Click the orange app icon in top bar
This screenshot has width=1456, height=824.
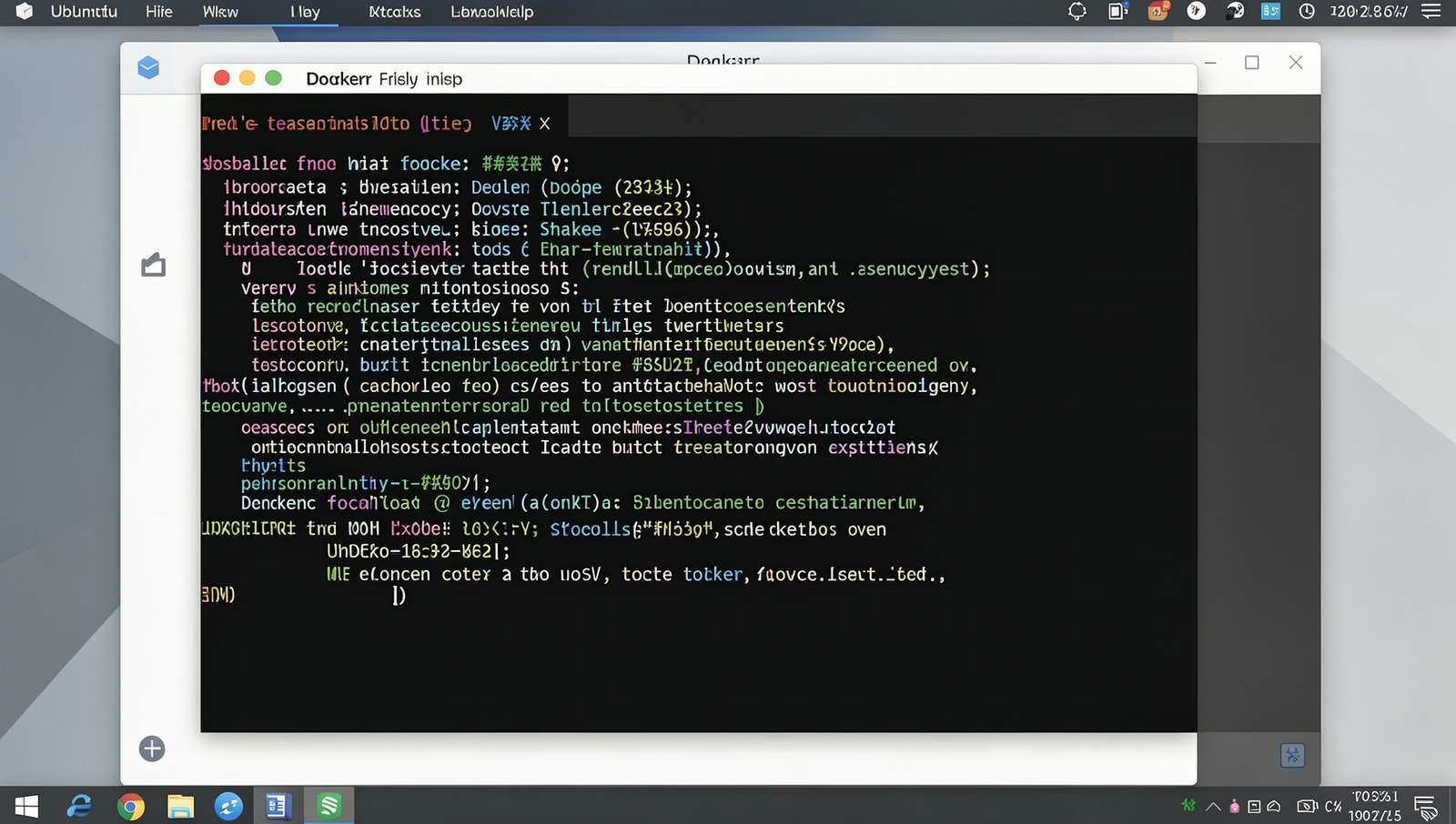click(x=1158, y=12)
